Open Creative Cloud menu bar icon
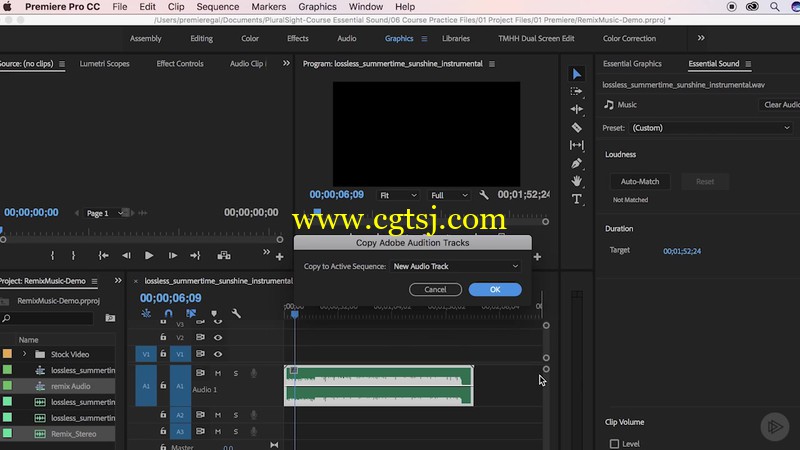This screenshot has height=450, width=800. 752,7
